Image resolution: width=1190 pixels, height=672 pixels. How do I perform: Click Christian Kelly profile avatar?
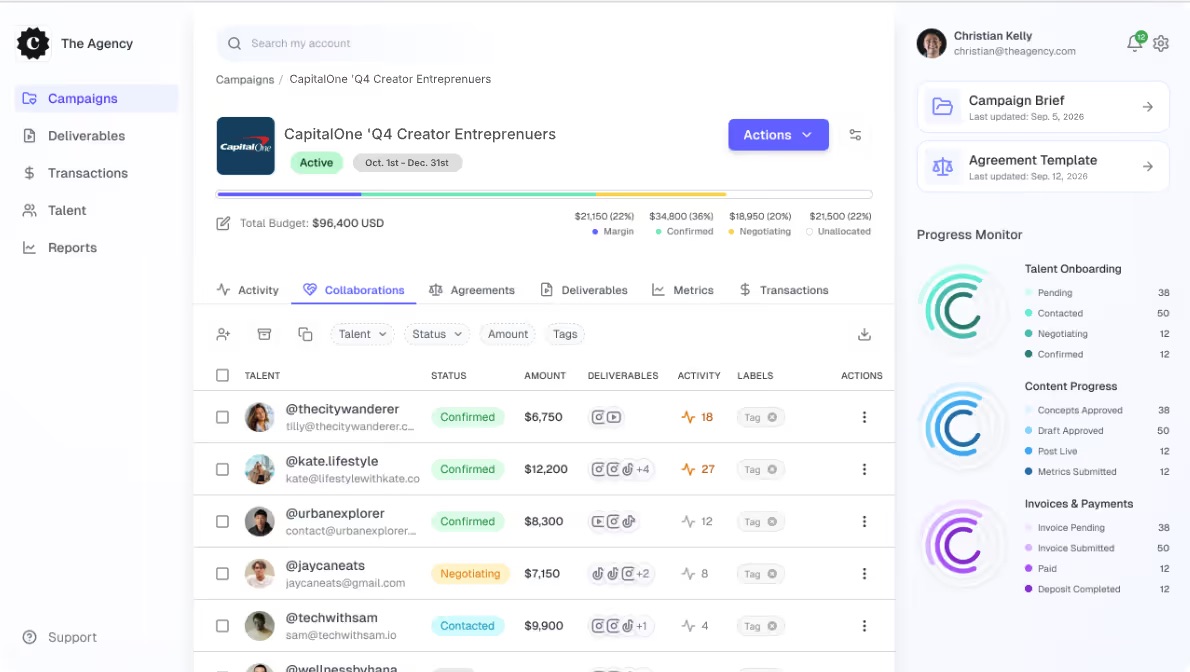[931, 43]
